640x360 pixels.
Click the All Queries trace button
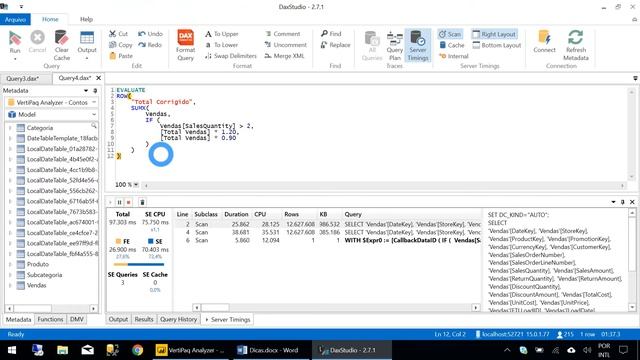click(372, 45)
